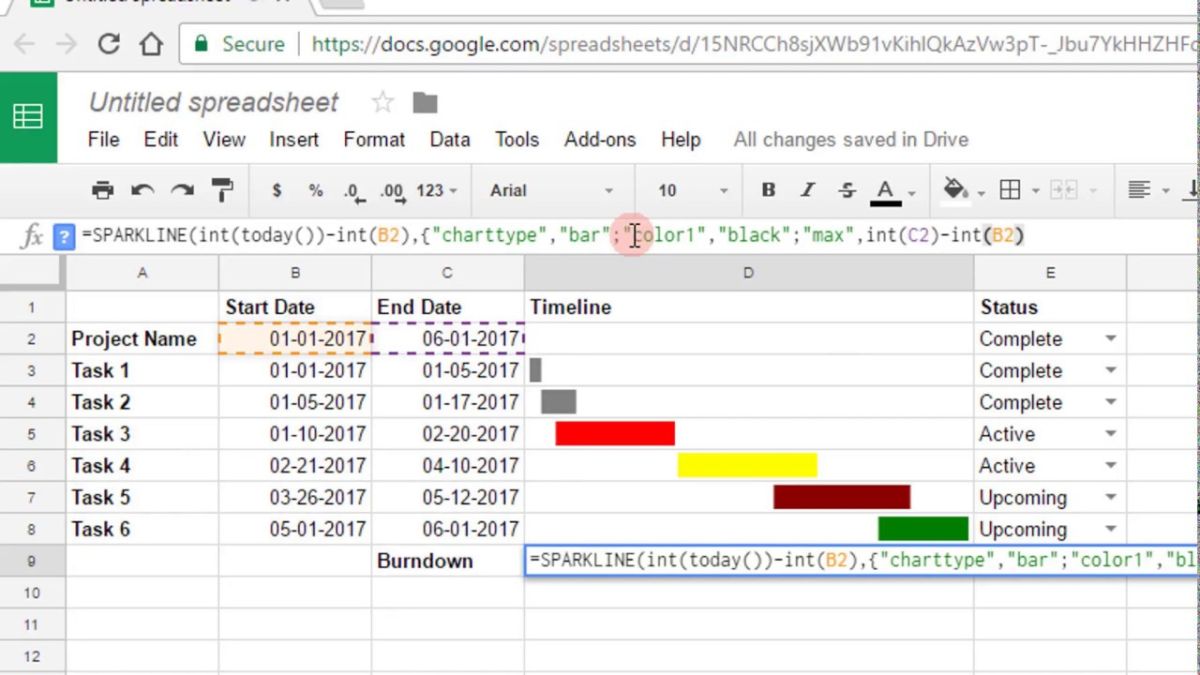The height and width of the screenshot is (675, 1200).
Task: Toggle bold formatting
Action: coord(767,190)
